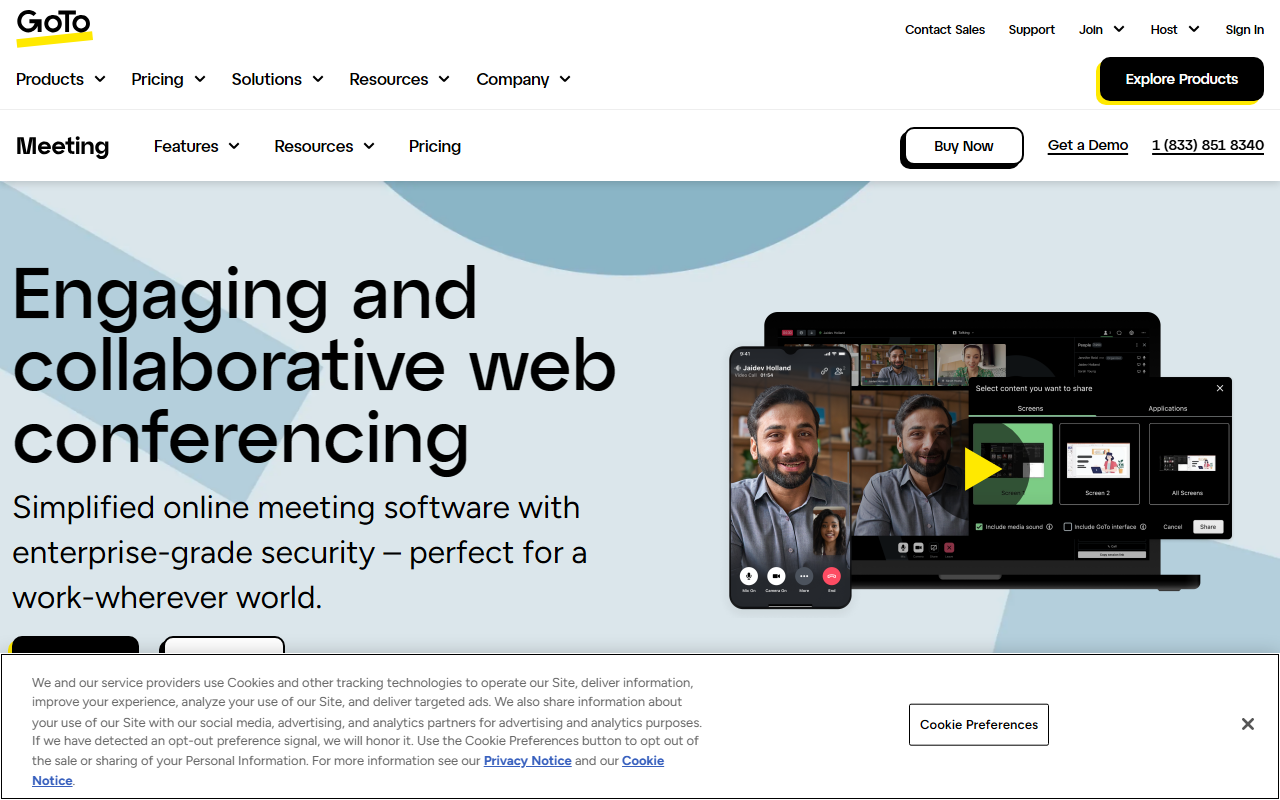Screen dimensions: 1280x800
Task: Open the Contact Sales link
Action: [945, 30]
